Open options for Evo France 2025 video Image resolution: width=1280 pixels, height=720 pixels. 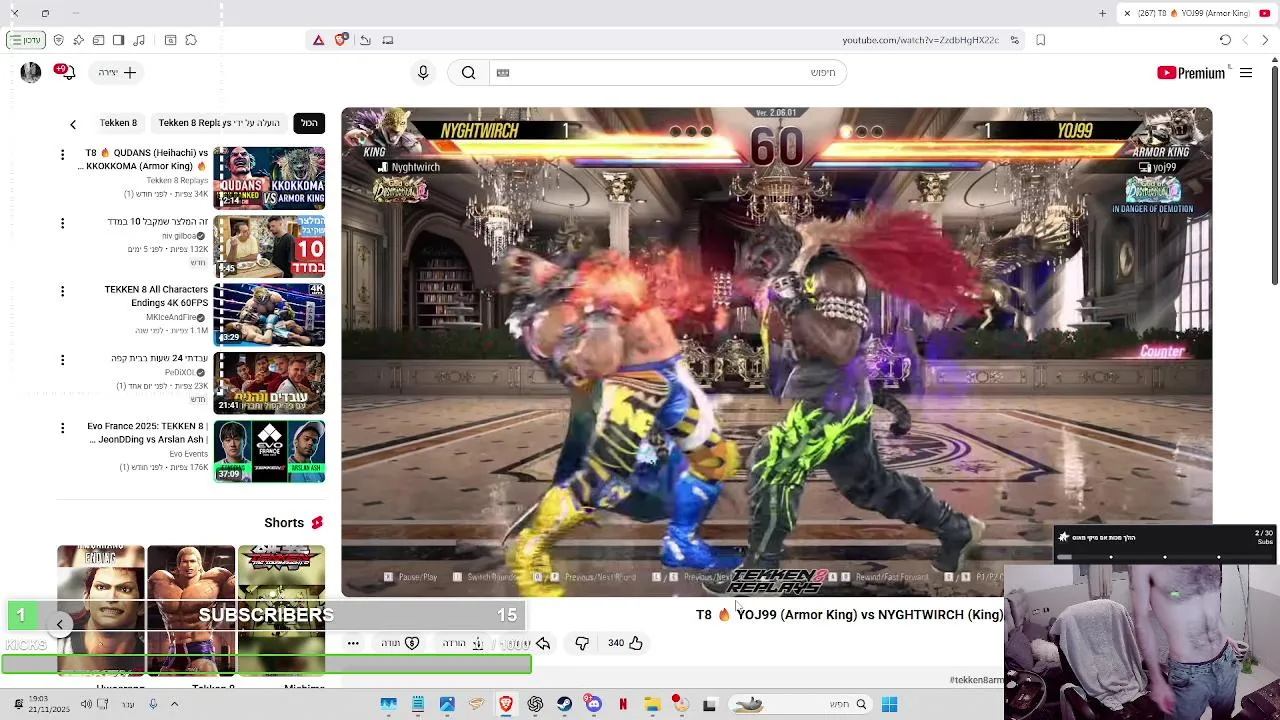[62, 427]
